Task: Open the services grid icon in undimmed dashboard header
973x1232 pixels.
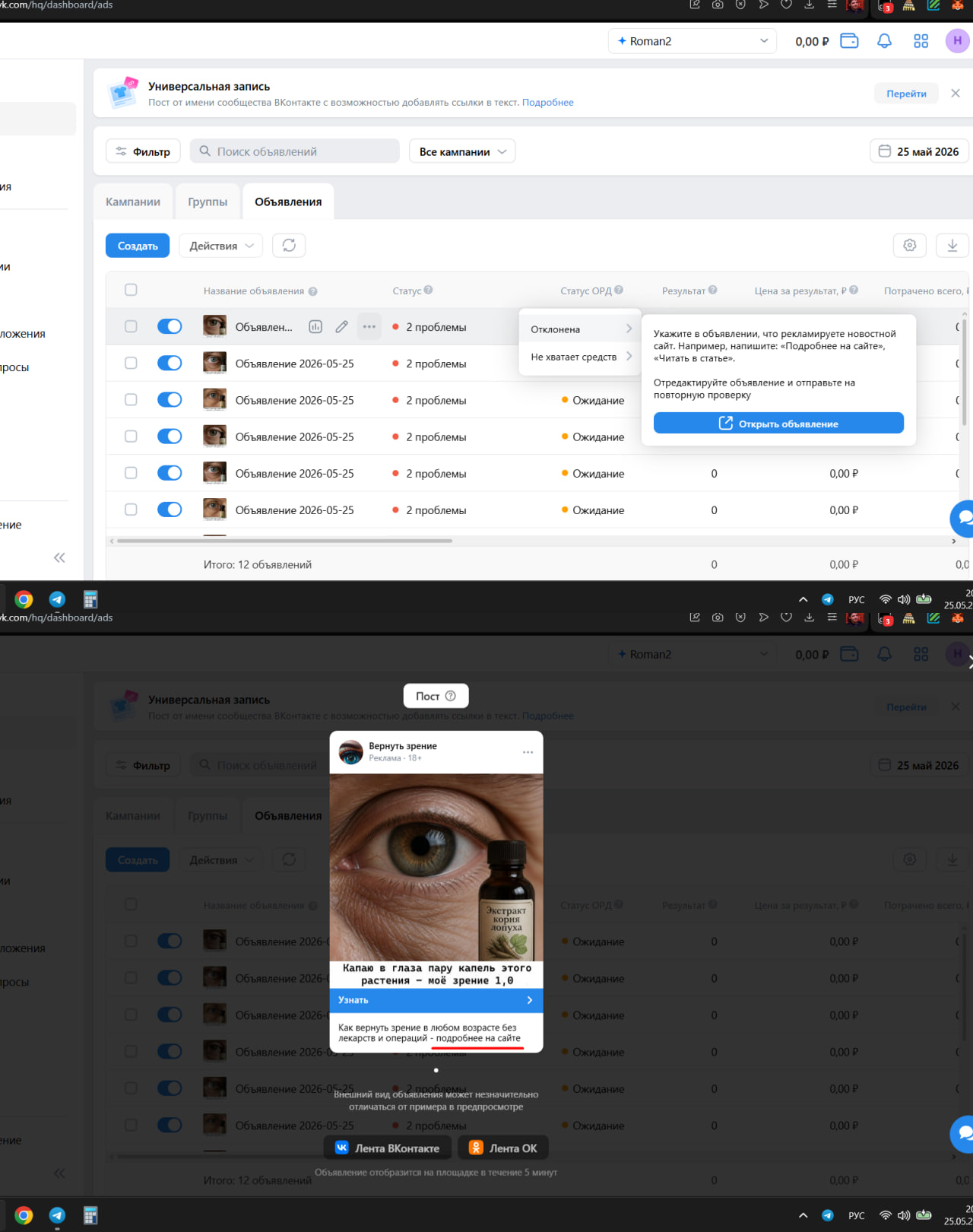Action: (921, 41)
